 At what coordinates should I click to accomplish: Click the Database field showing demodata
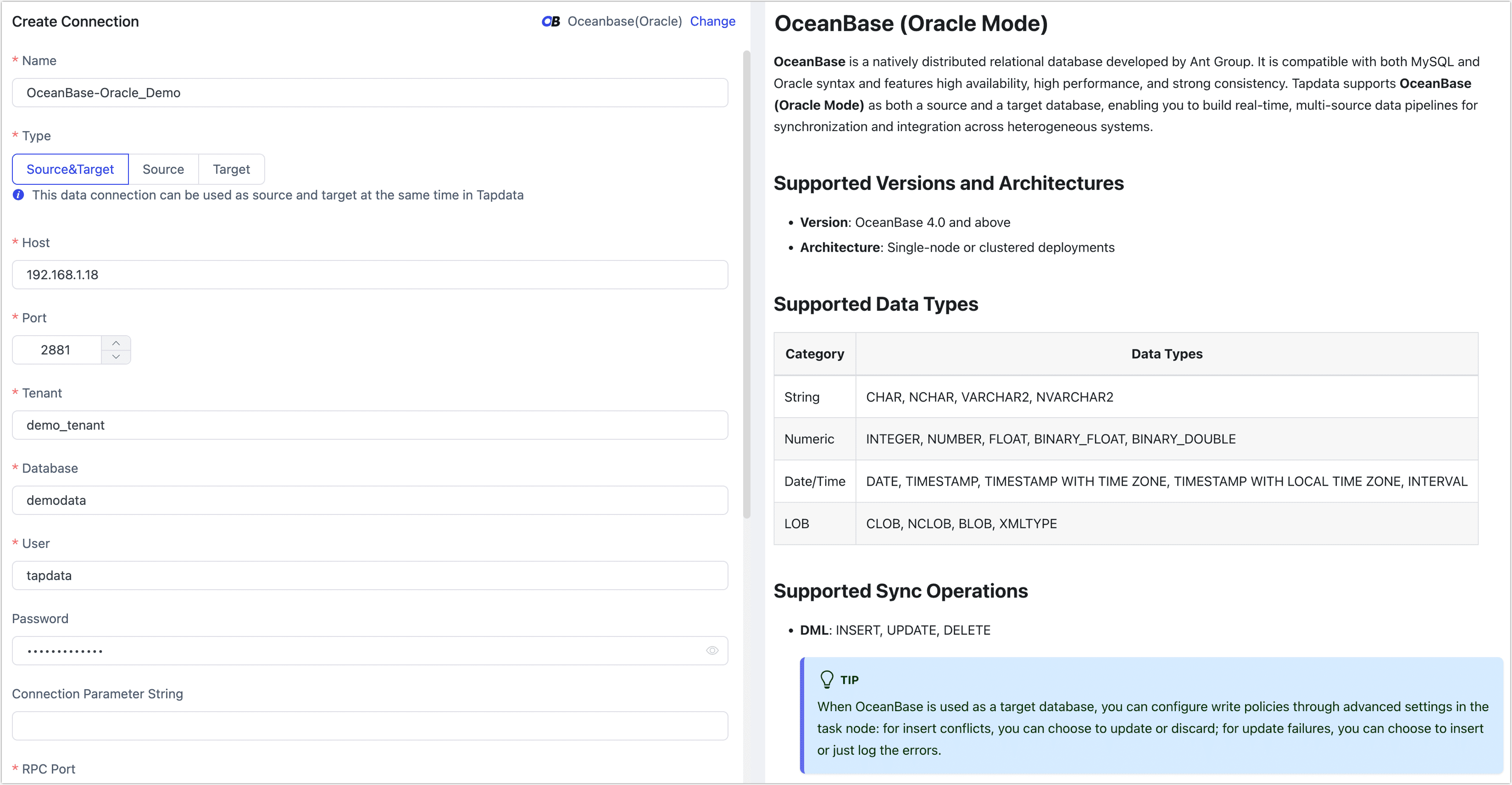[370, 500]
